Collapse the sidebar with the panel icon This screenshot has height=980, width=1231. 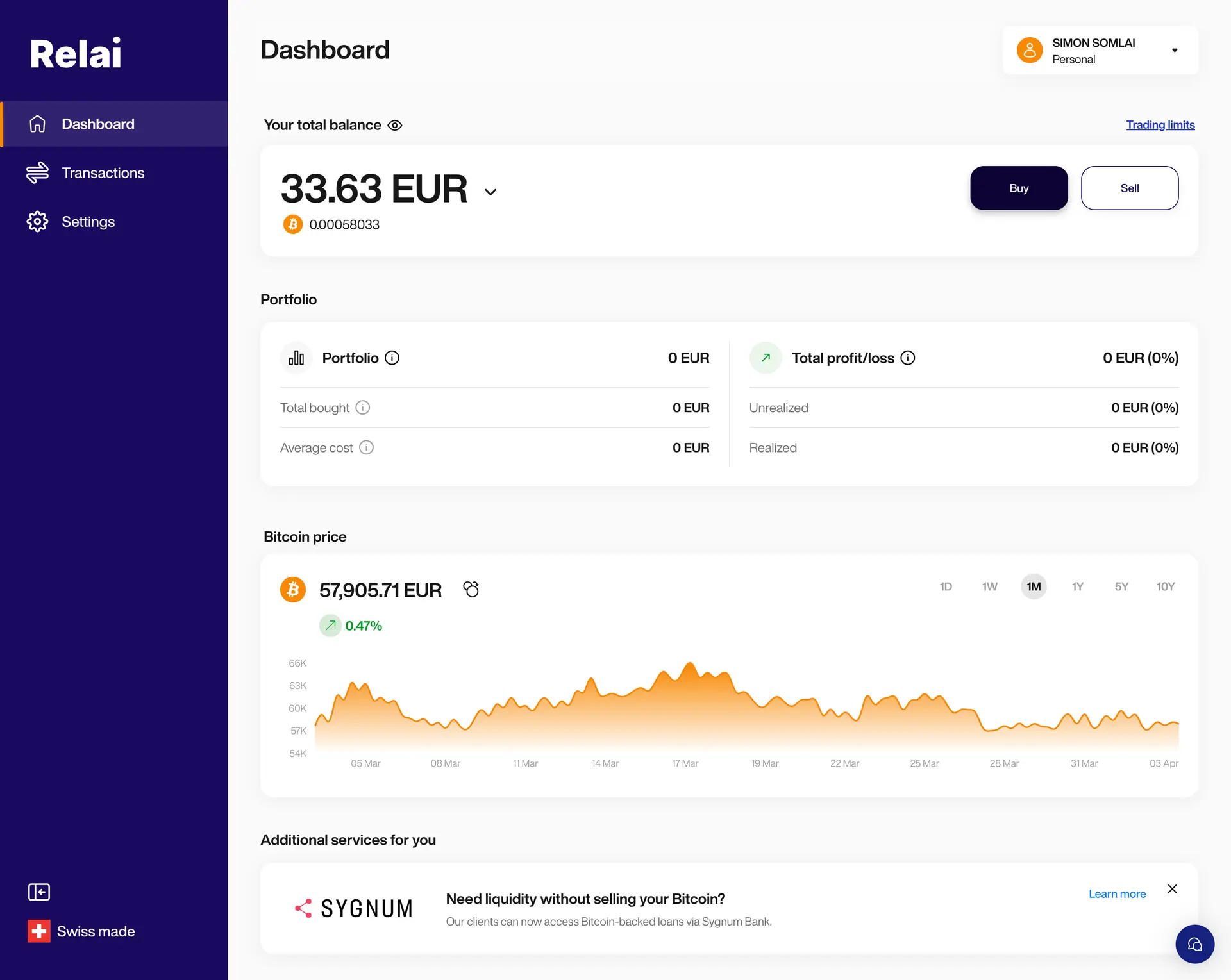coord(39,892)
